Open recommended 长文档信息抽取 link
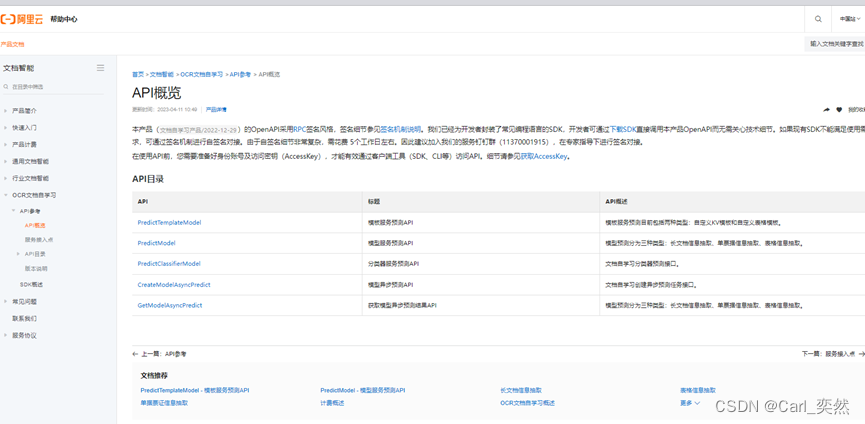The width and height of the screenshot is (865, 424). tap(521, 390)
